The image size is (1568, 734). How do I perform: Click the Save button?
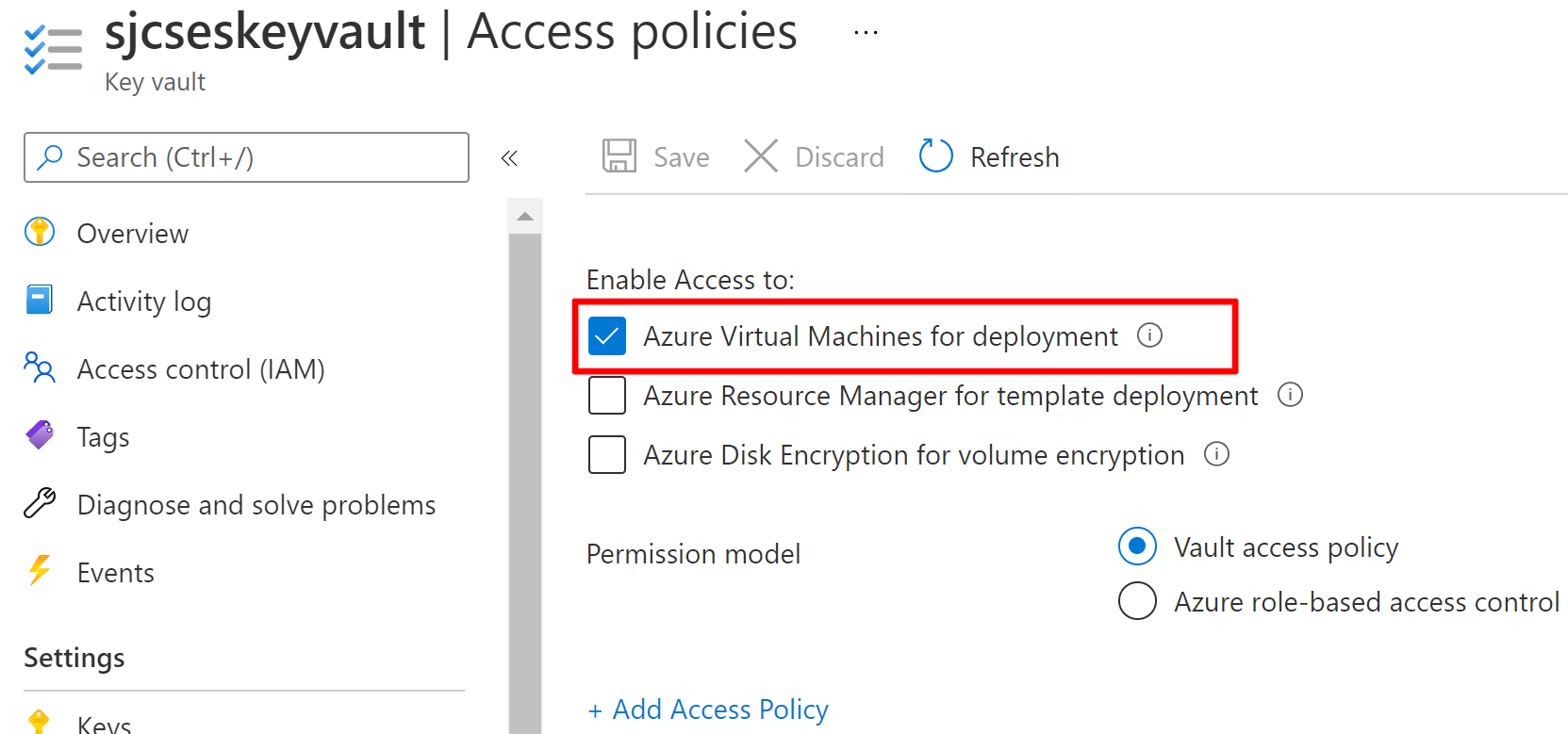655,156
